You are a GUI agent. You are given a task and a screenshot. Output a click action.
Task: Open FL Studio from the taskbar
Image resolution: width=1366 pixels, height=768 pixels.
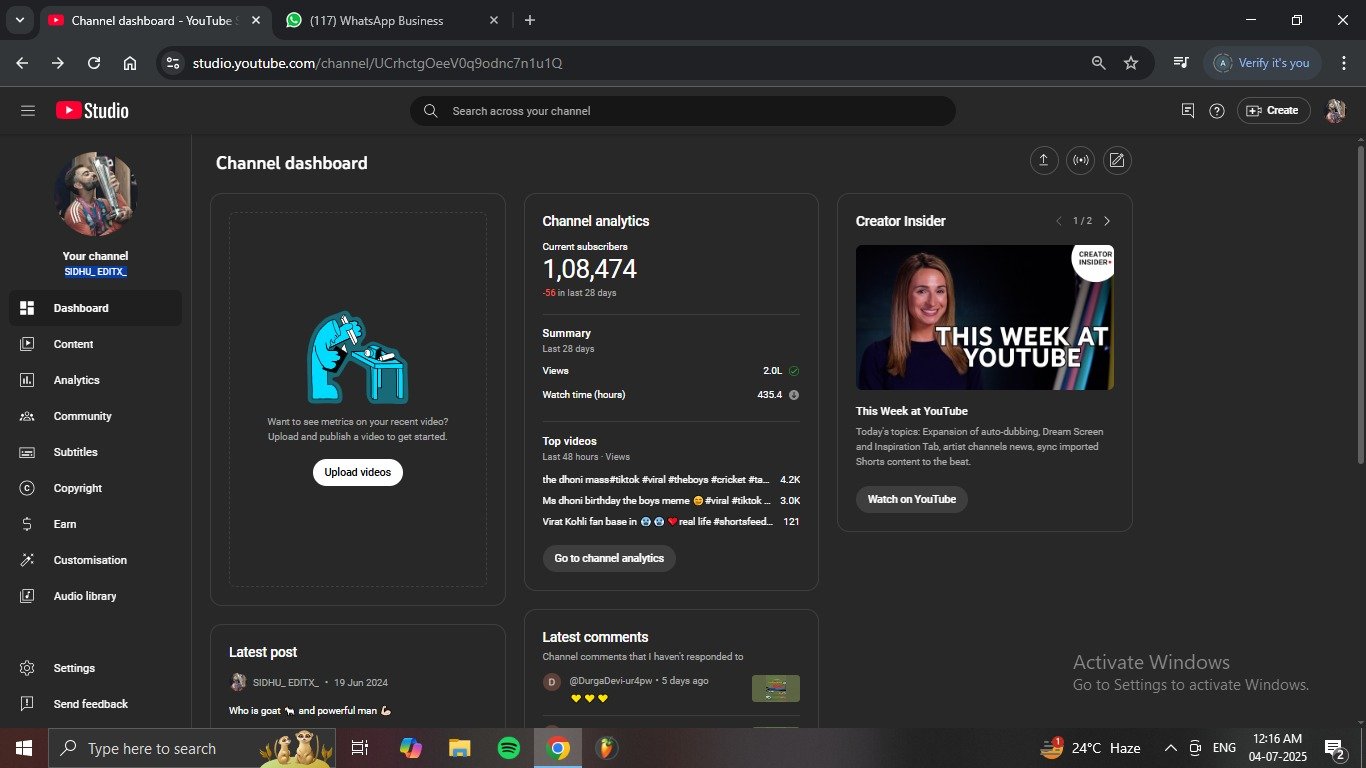pyautogui.click(x=606, y=748)
